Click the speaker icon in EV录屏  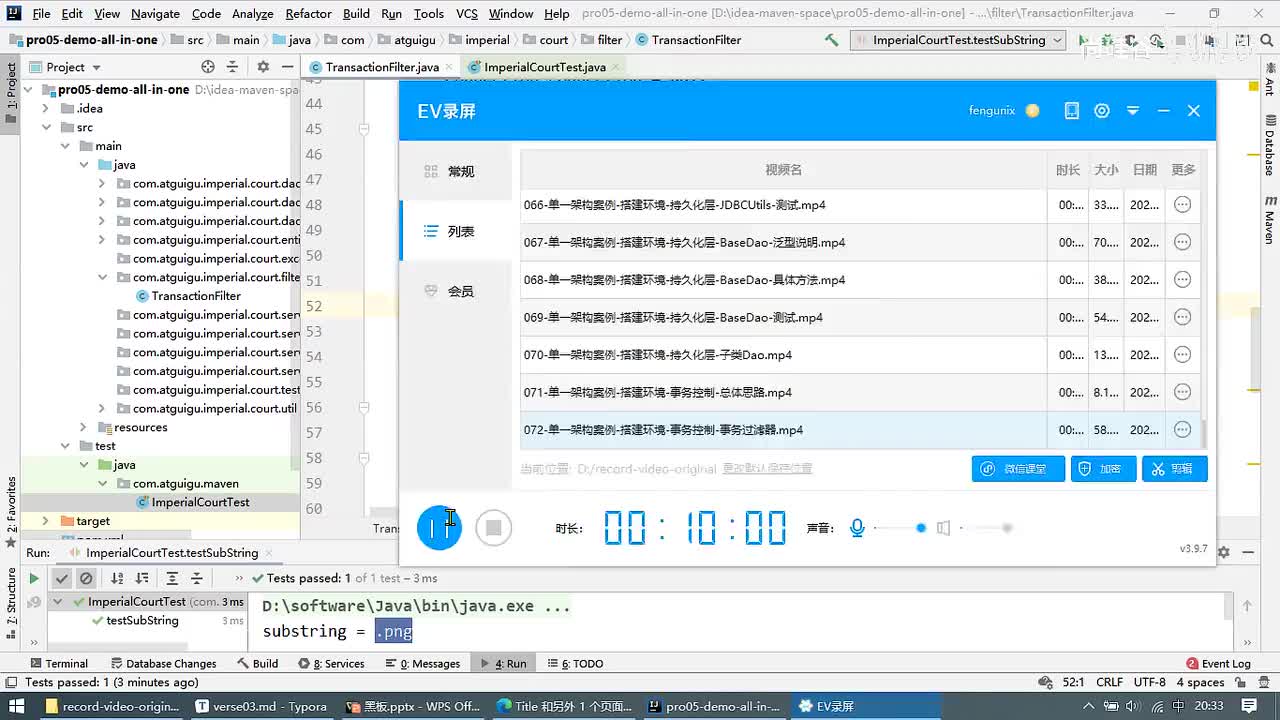coord(943,528)
